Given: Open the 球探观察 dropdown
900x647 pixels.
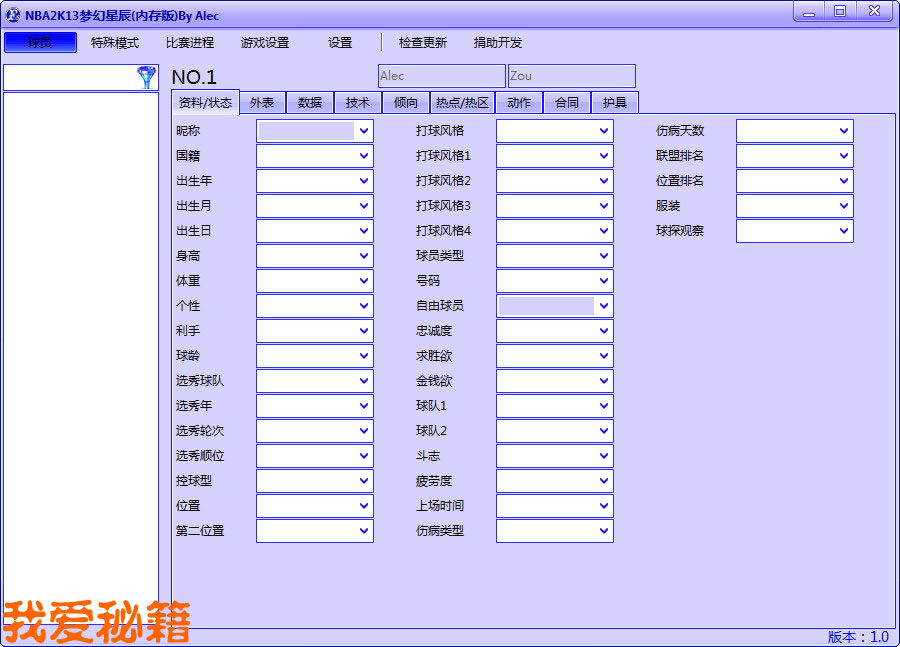Looking at the screenshot, I should (844, 231).
